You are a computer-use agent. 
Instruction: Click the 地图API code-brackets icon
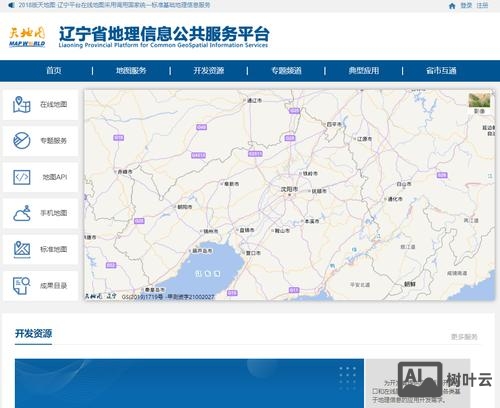tap(22, 177)
